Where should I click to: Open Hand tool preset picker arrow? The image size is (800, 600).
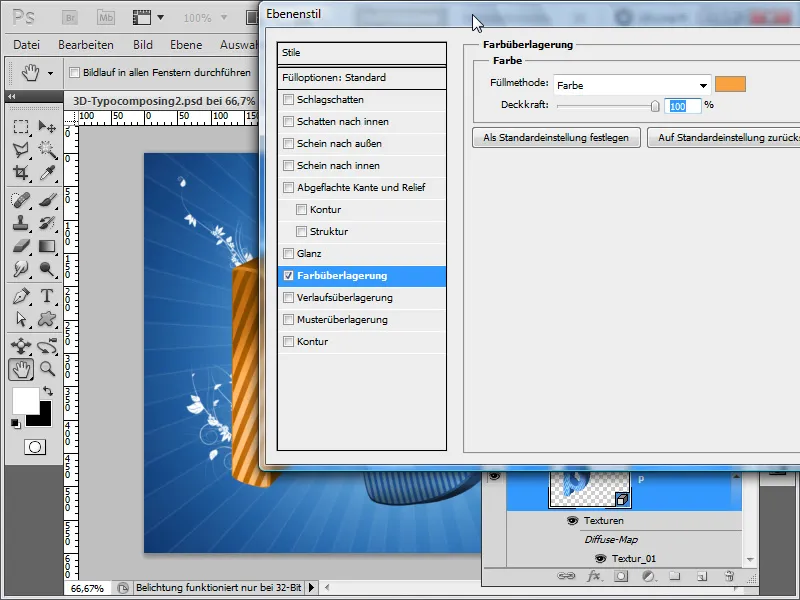pos(51,73)
